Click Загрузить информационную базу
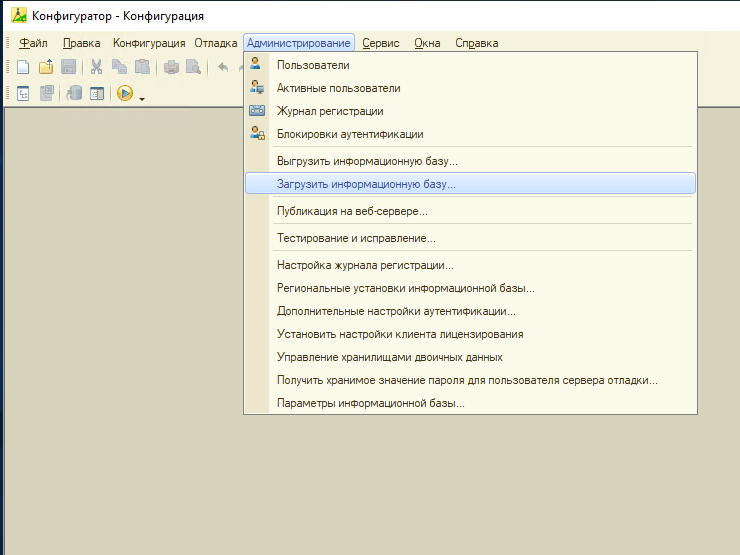Viewport: 740px width, 555px height. click(x=366, y=184)
